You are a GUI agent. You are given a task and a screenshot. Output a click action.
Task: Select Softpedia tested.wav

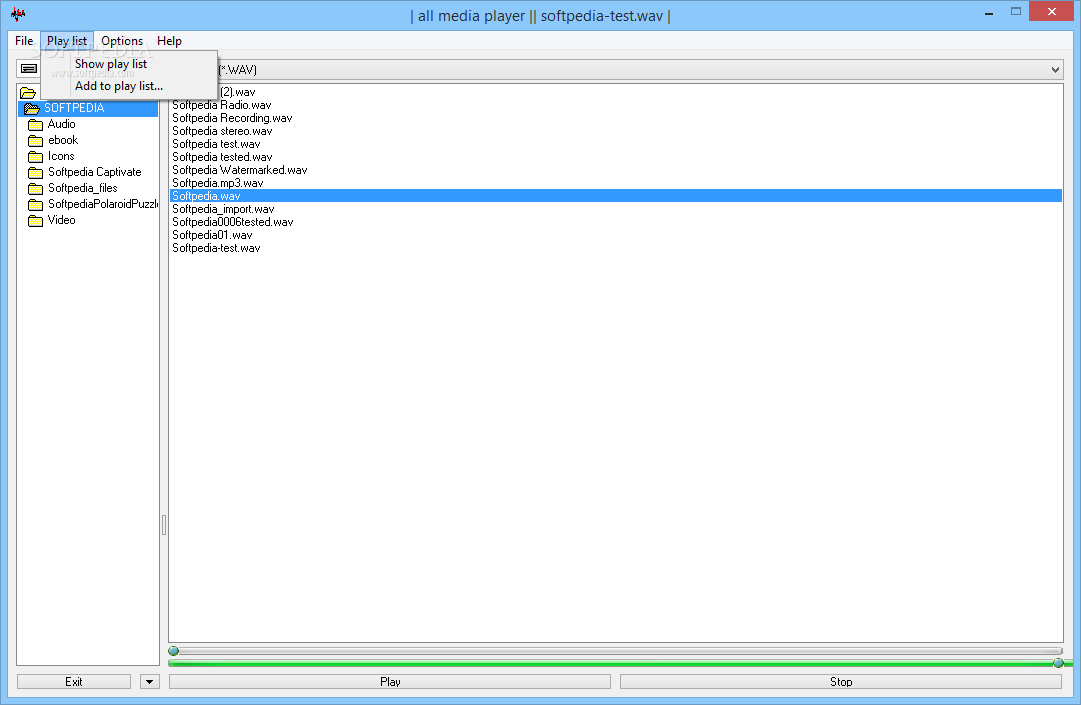pos(222,157)
